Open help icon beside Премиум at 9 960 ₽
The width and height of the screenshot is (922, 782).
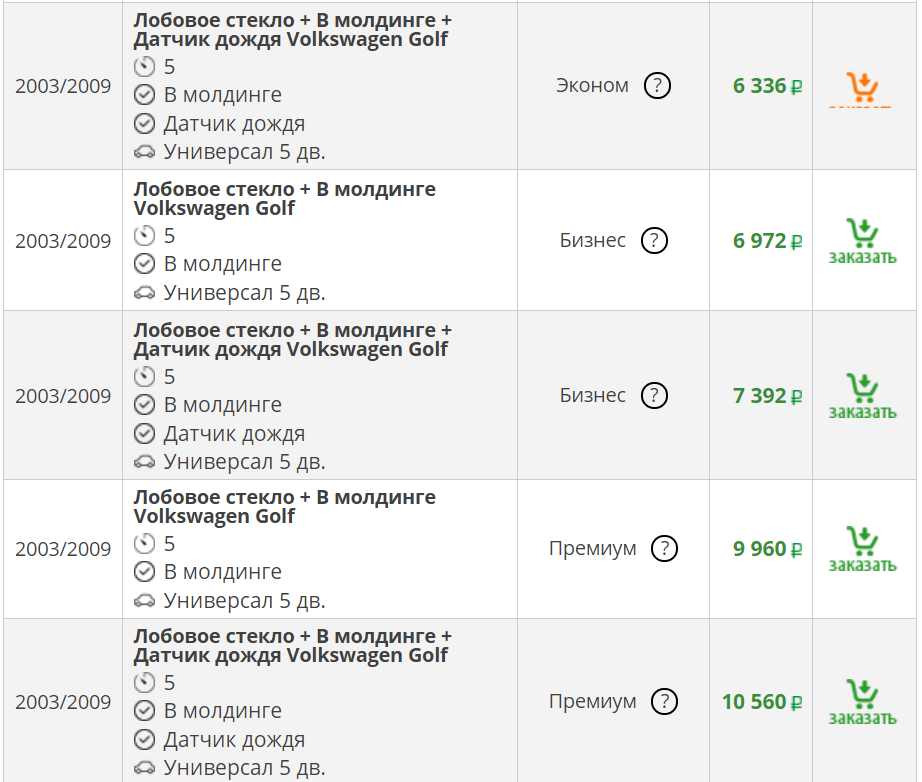click(664, 549)
